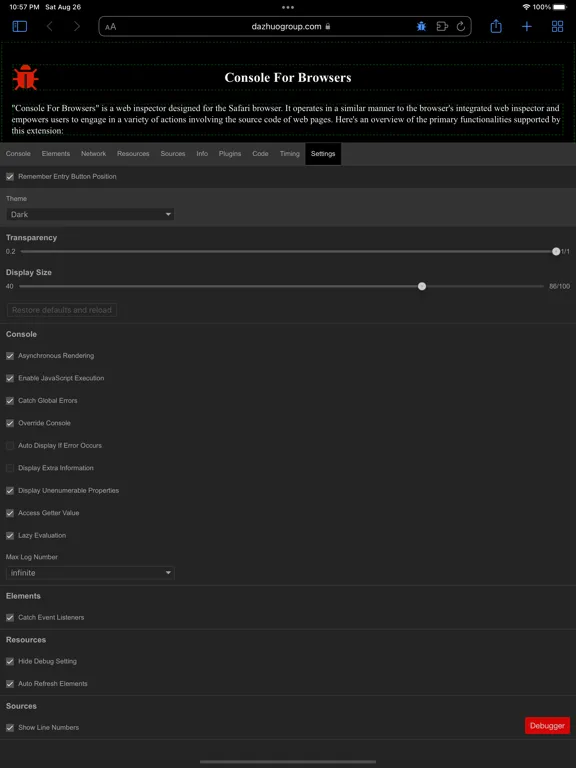Click the Console For Browsers heading
576x768 pixels.
288,77
